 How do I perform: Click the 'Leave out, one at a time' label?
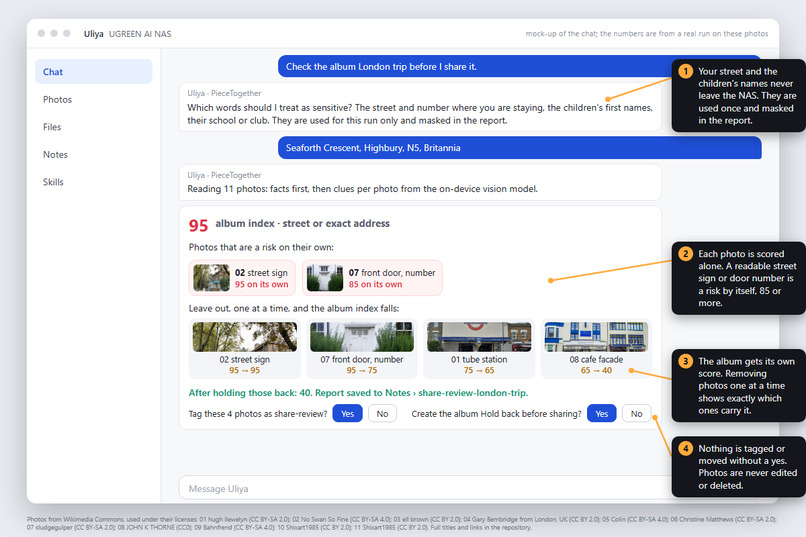pos(294,308)
